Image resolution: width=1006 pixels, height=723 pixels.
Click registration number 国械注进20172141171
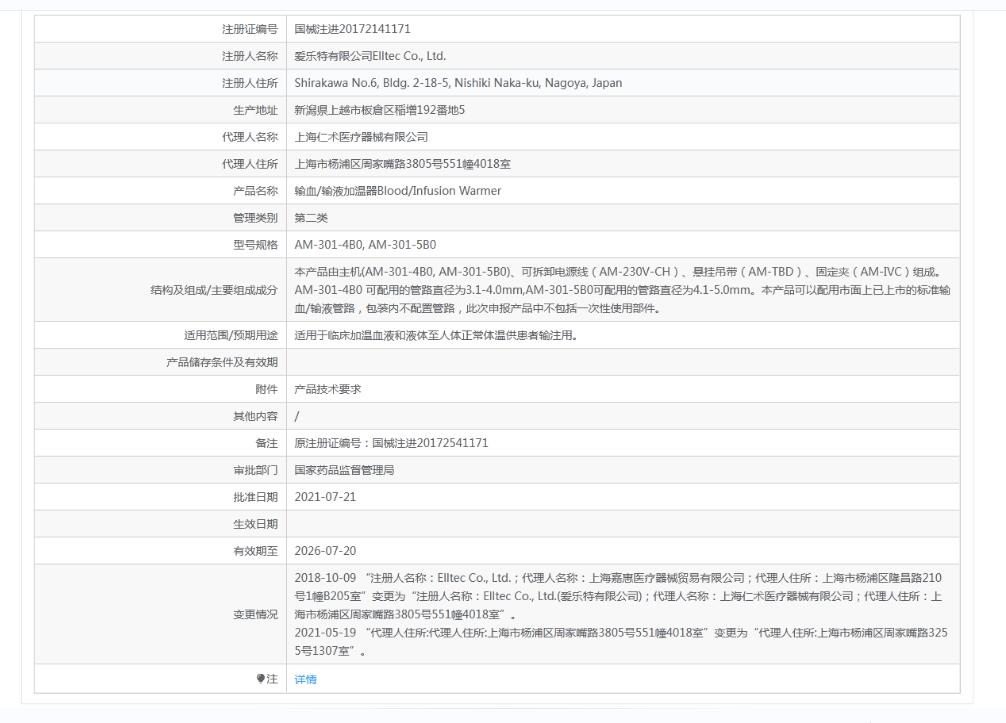pos(352,29)
